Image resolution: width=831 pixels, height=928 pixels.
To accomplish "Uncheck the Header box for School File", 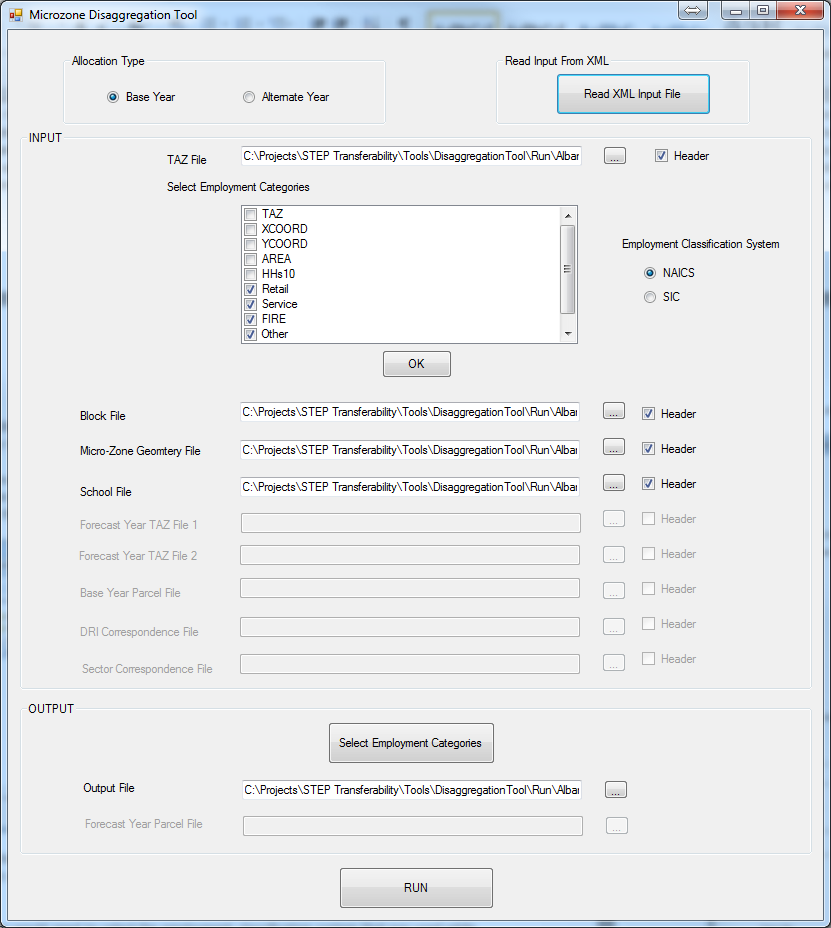I will 648,484.
